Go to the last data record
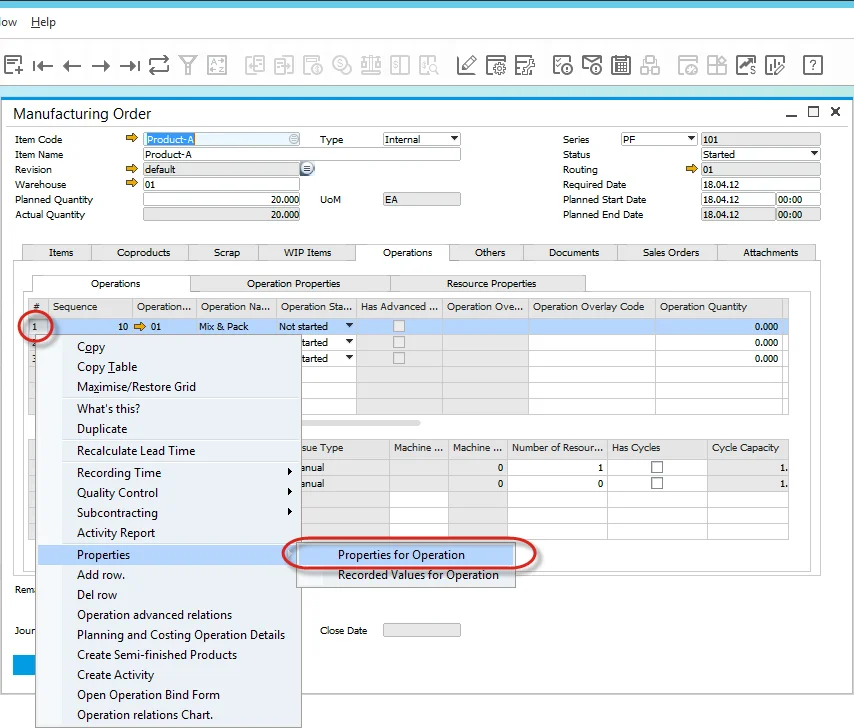This screenshot has height=728, width=854. point(130,66)
